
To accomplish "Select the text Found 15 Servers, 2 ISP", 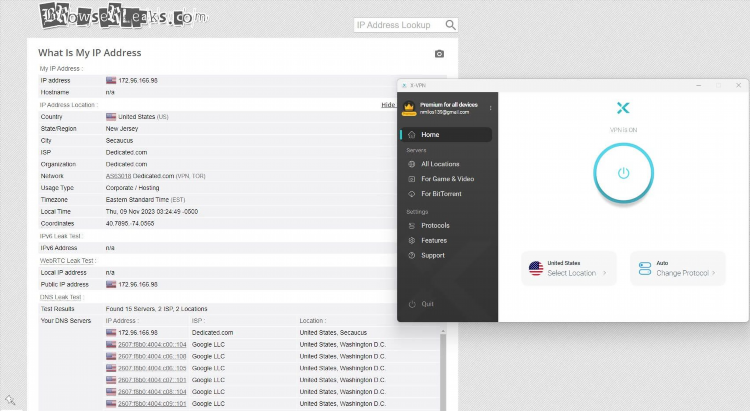I will click(x=156, y=309).
